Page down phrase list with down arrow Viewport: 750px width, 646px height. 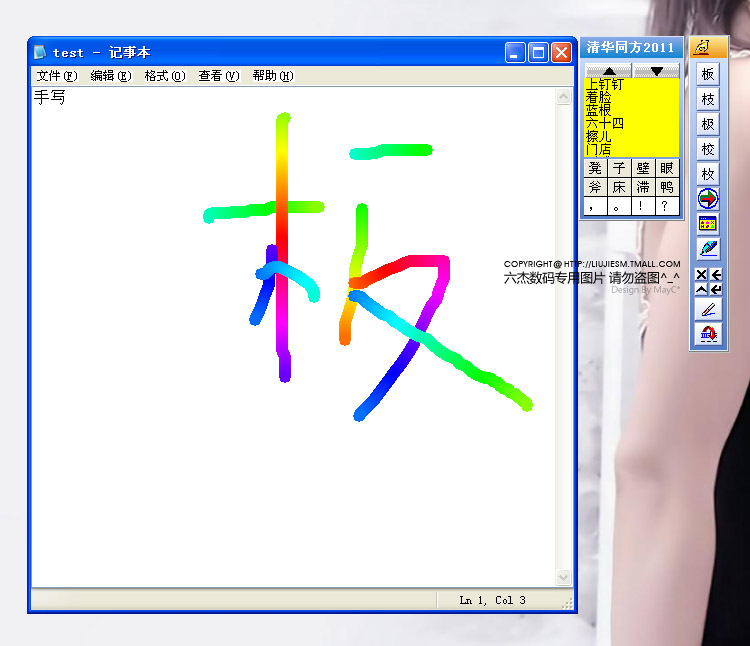(x=656, y=71)
